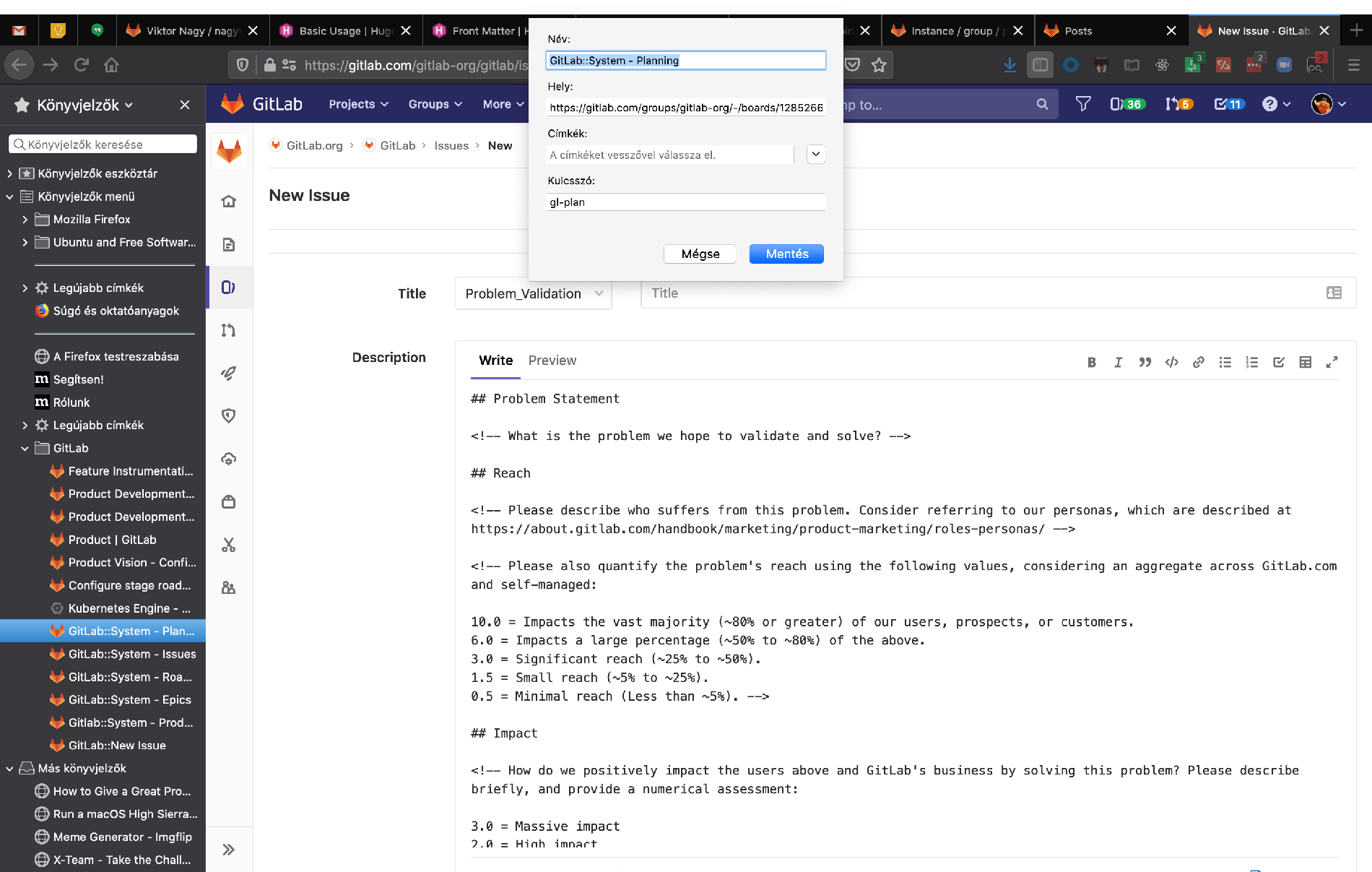Image resolution: width=1372 pixels, height=872 pixels.
Task: Apply Bold formatting in the description toolbar
Action: [x=1091, y=362]
